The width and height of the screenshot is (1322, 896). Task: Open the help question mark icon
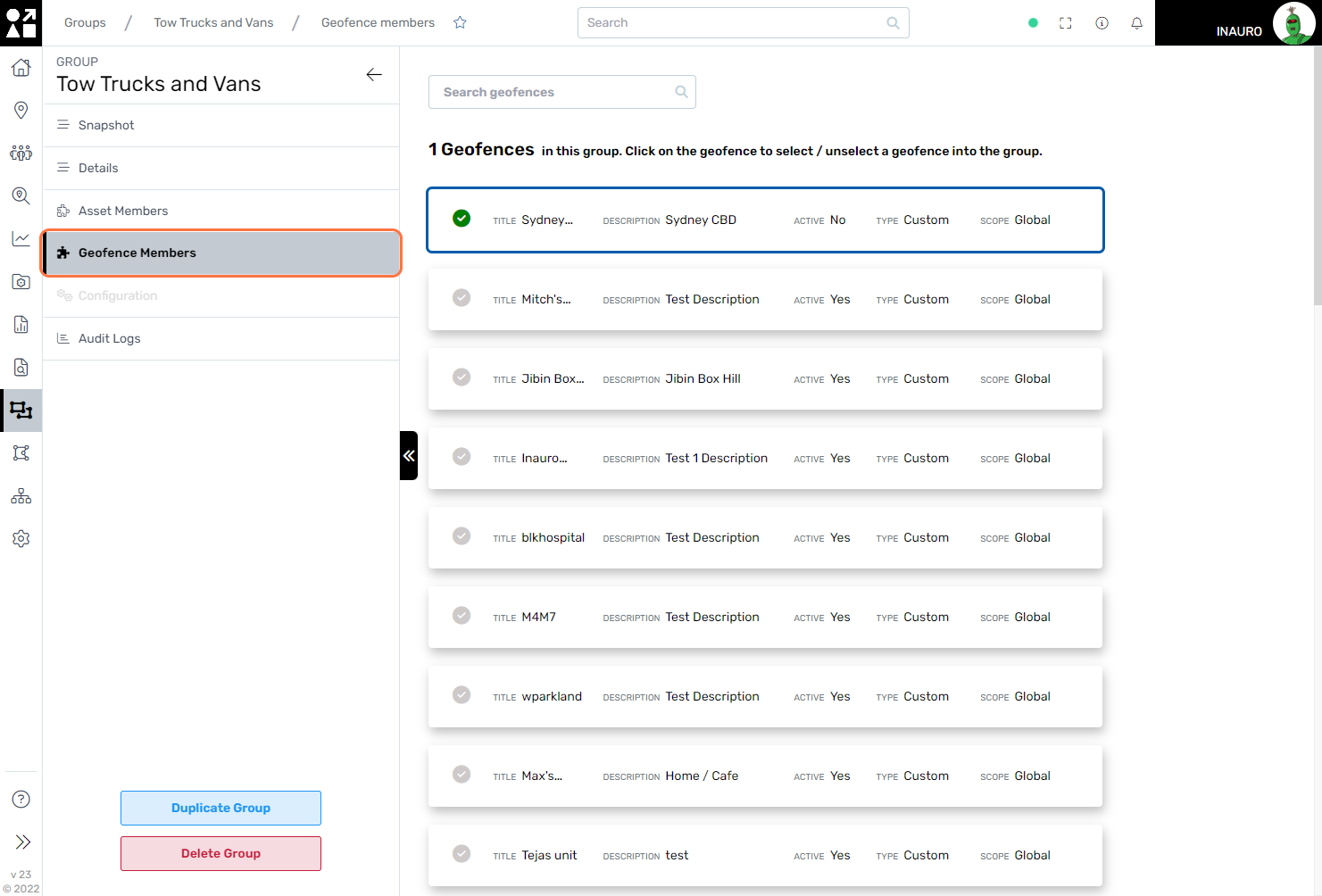21,799
